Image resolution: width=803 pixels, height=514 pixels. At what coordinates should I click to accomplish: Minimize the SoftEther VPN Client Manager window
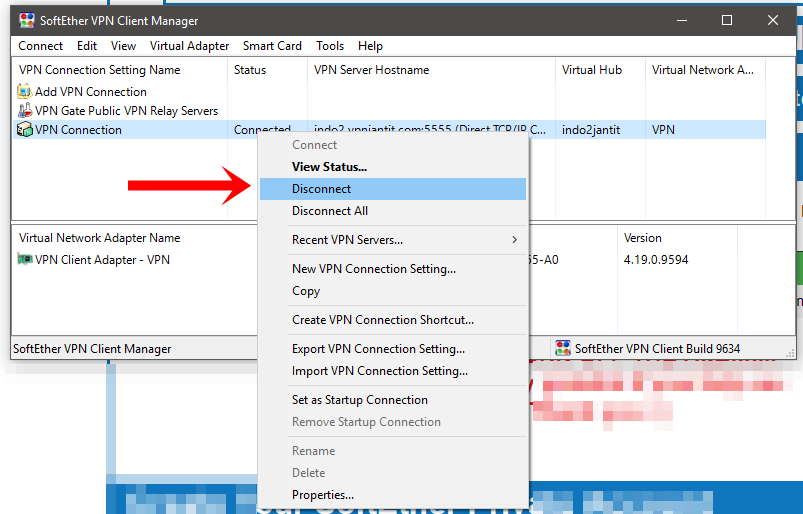tap(682, 20)
